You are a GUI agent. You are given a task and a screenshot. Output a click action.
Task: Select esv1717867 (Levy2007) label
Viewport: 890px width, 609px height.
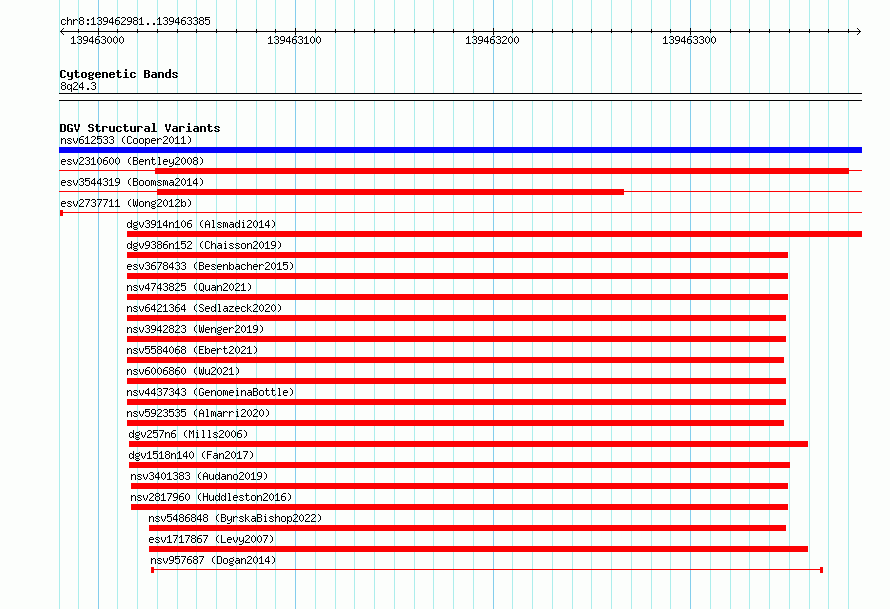211,539
